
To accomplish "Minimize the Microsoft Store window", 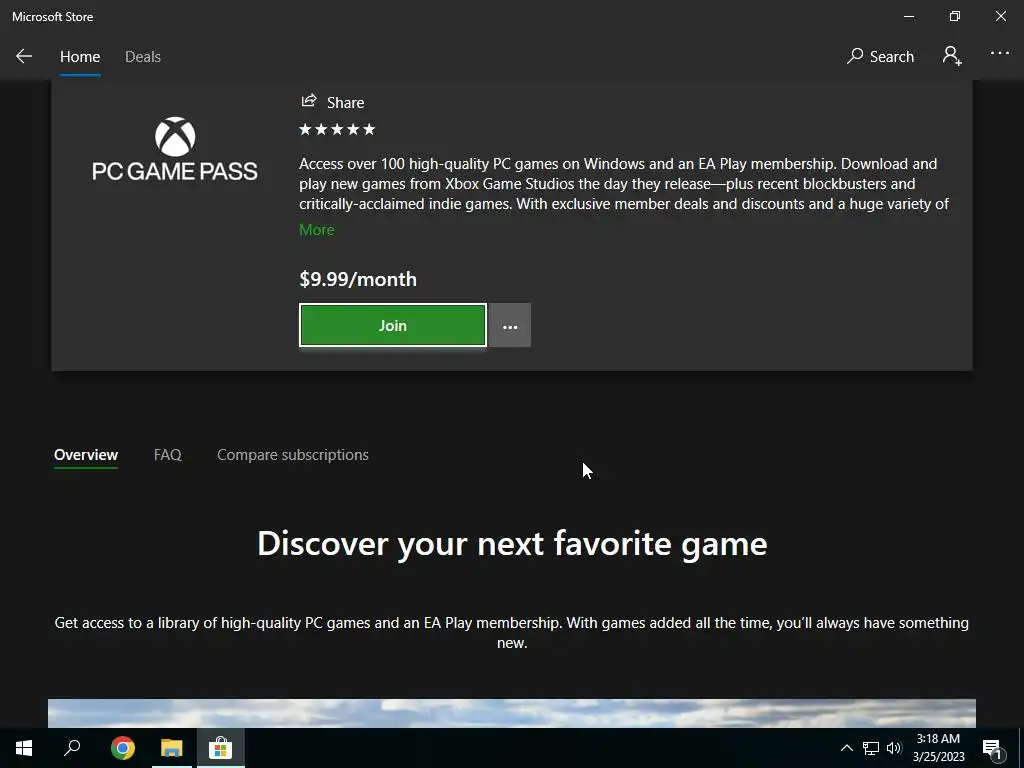I will point(909,16).
